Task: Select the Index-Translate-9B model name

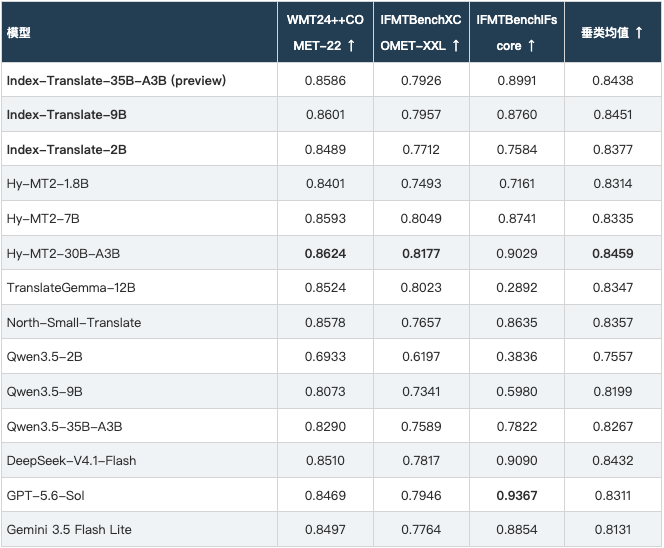Action: pyautogui.click(x=66, y=115)
